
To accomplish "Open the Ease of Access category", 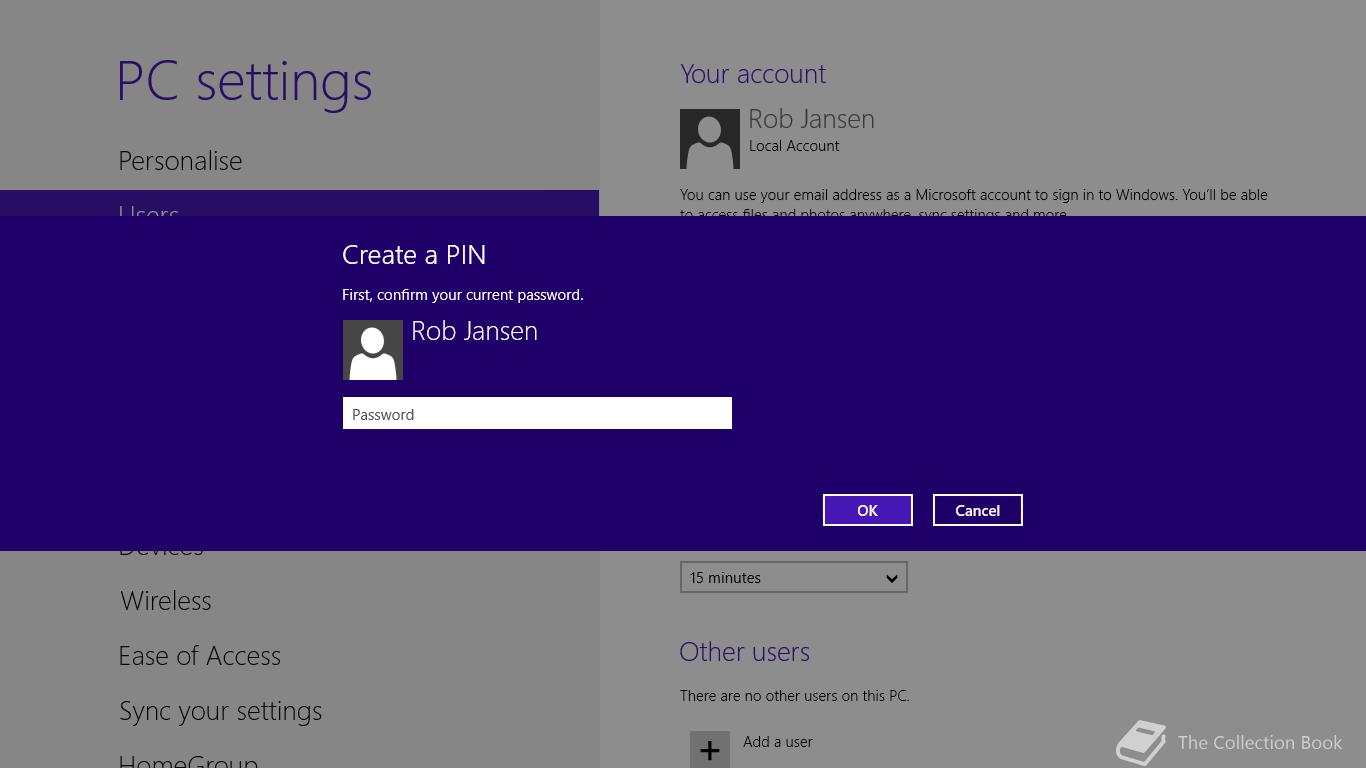I will click(x=200, y=656).
